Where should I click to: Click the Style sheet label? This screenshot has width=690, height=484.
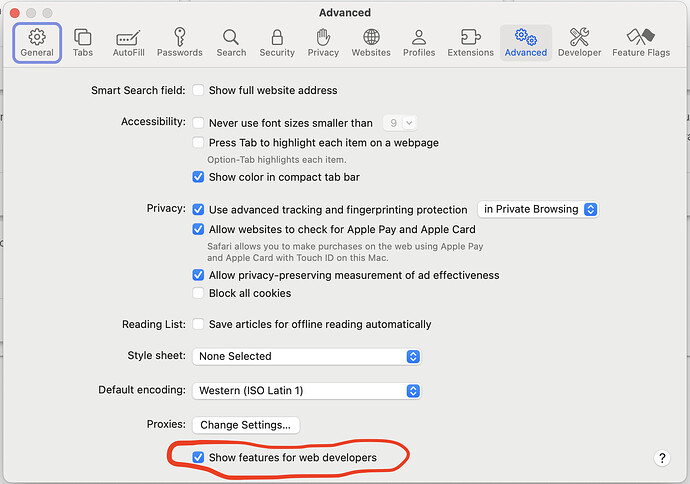[156, 356]
